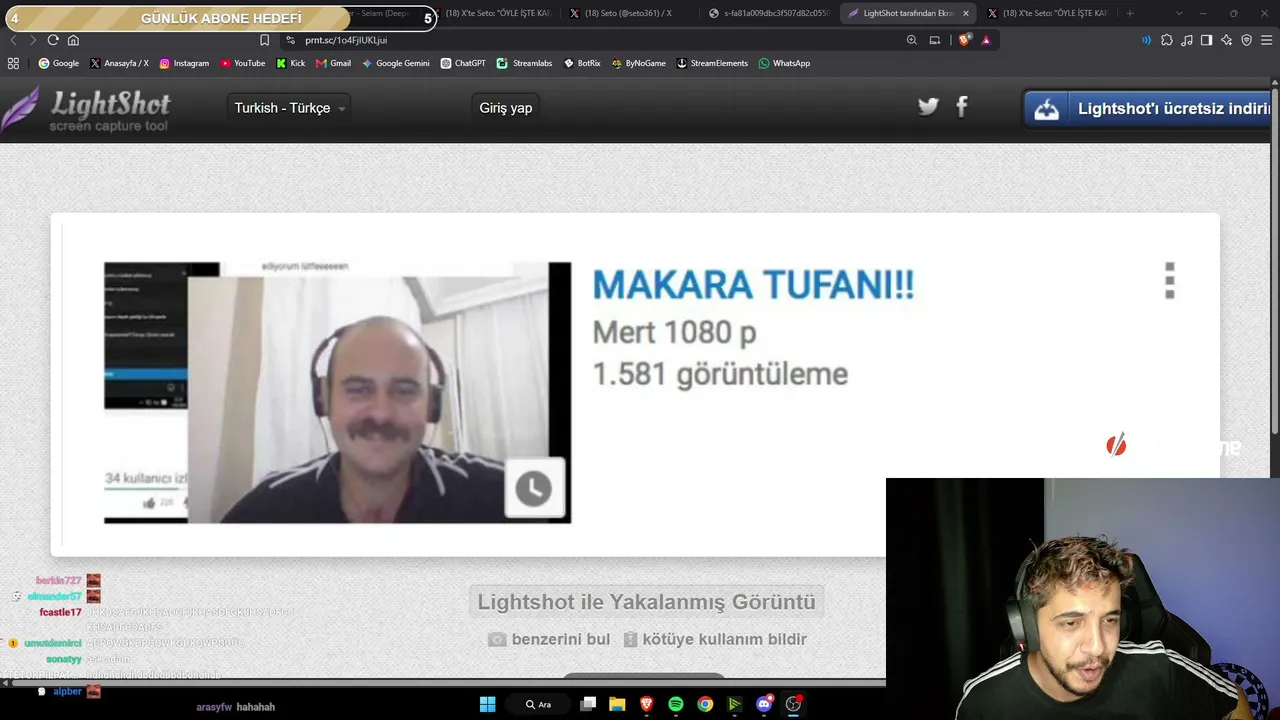This screenshot has height=720, width=1280.
Task: Open the new tab plus button
Action: [x=1130, y=13]
